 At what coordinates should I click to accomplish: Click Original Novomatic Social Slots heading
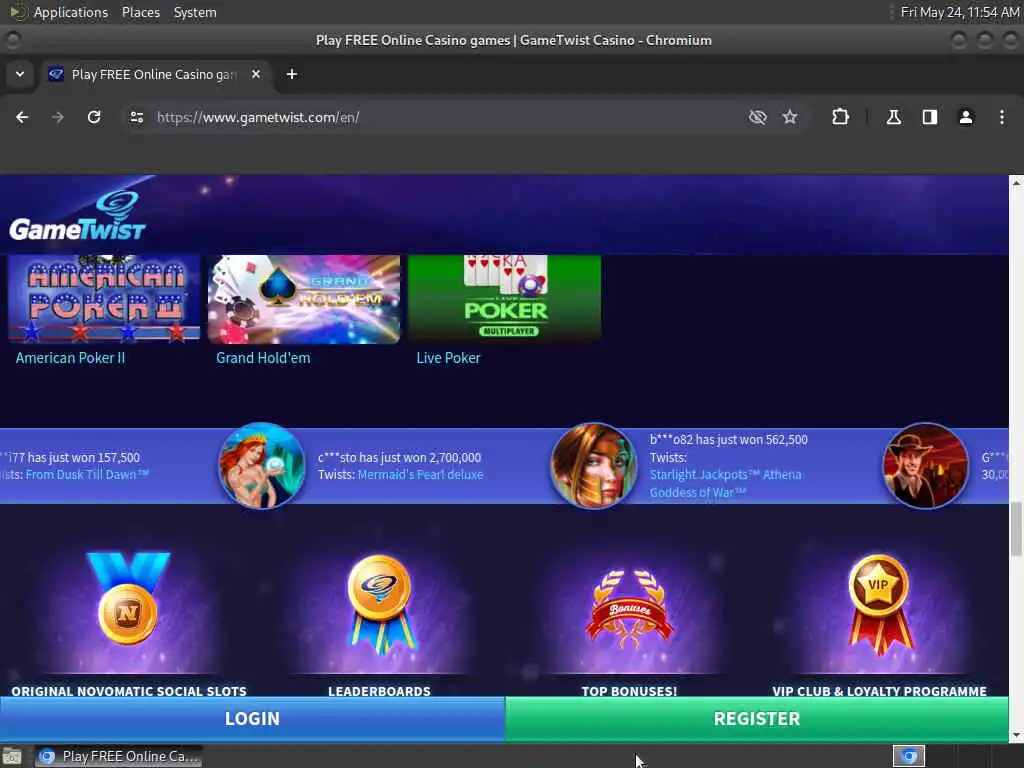pyautogui.click(x=129, y=690)
